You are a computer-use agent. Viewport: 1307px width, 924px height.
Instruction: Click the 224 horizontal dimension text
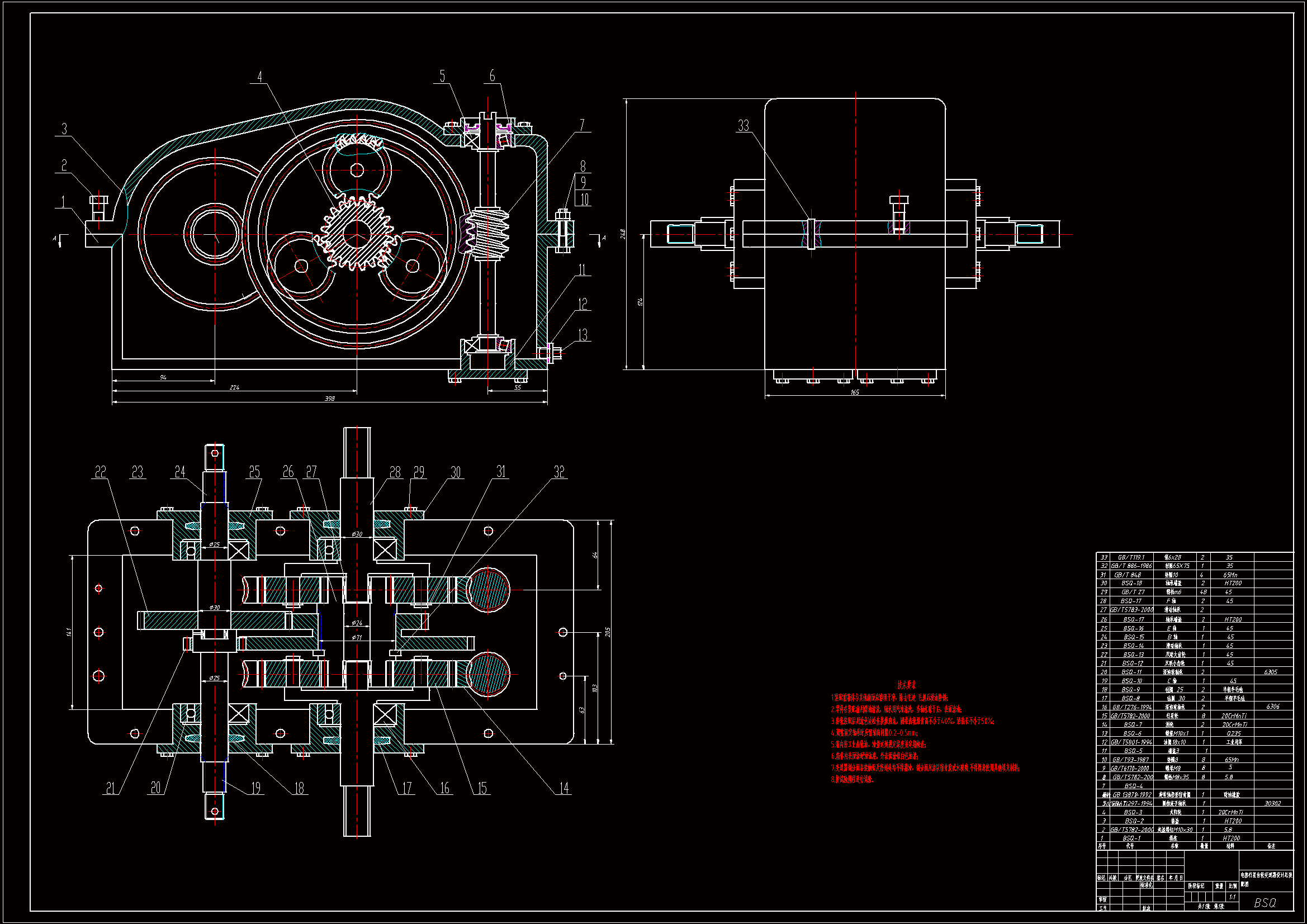235,387
